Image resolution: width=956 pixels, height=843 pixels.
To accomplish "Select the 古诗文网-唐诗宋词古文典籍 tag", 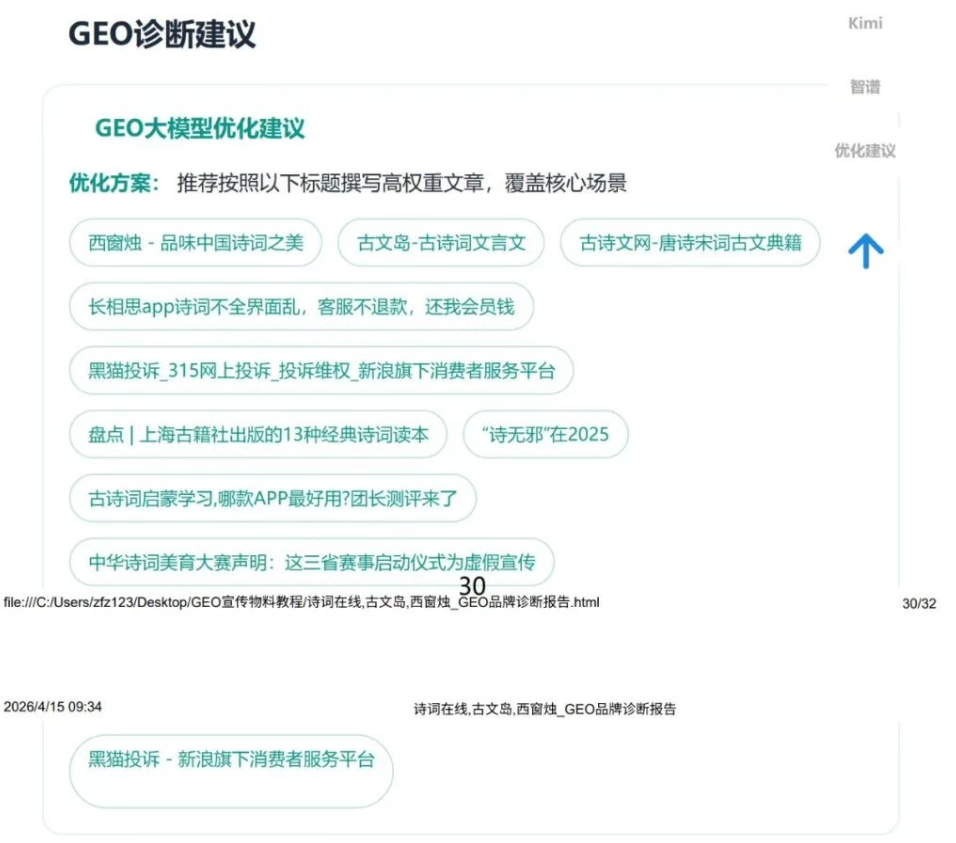I will pos(690,243).
